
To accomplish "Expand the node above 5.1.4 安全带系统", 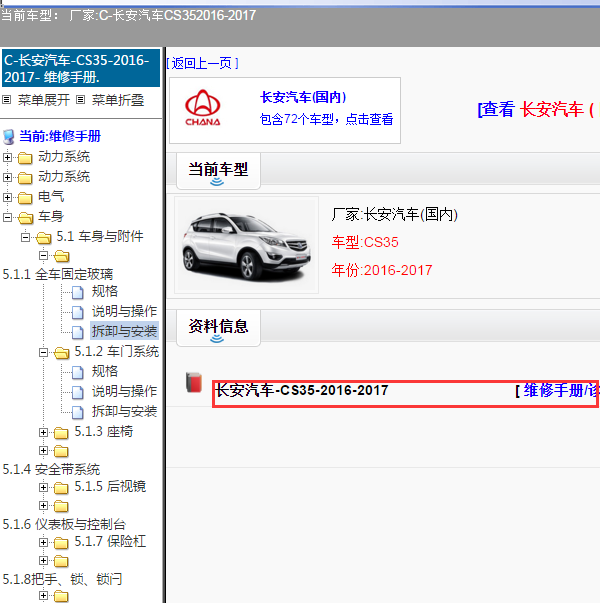I will coord(43,450).
